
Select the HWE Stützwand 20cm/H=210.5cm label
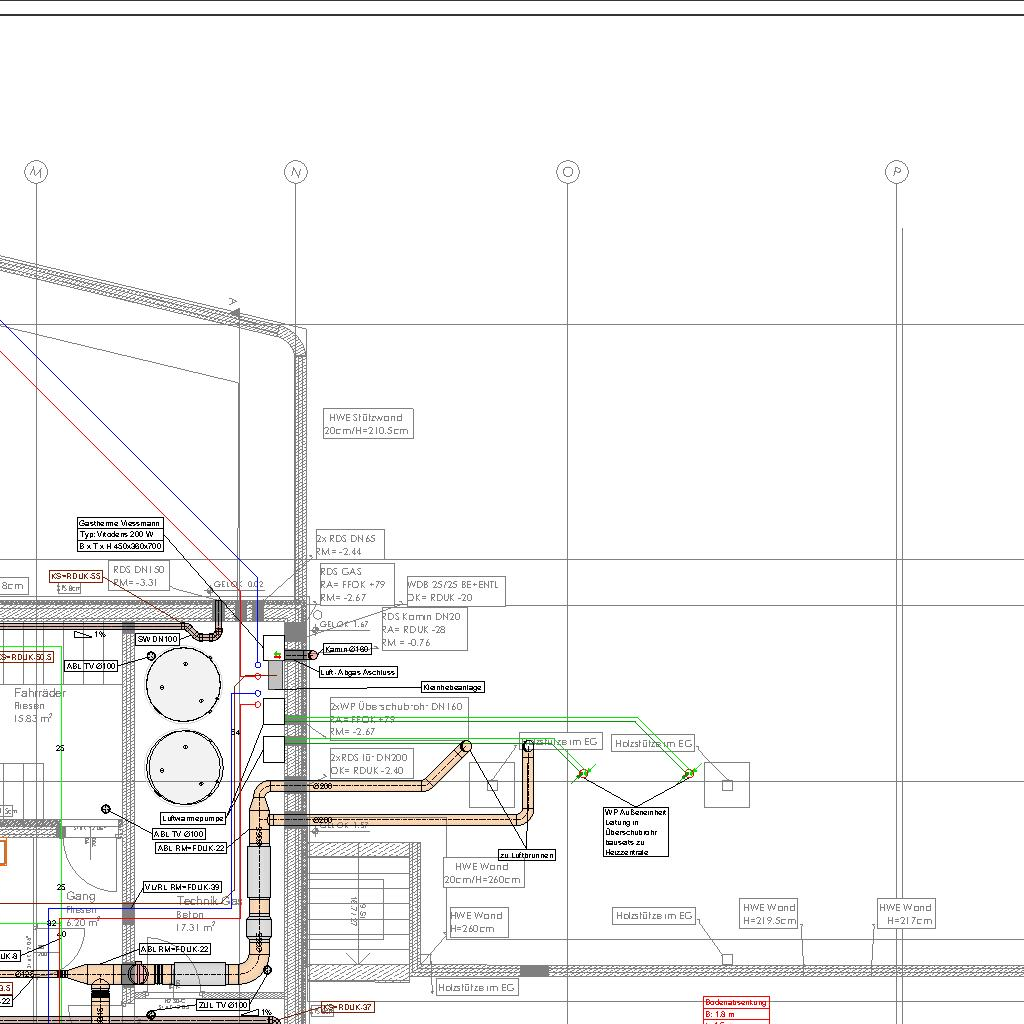pyautogui.click(x=367, y=424)
